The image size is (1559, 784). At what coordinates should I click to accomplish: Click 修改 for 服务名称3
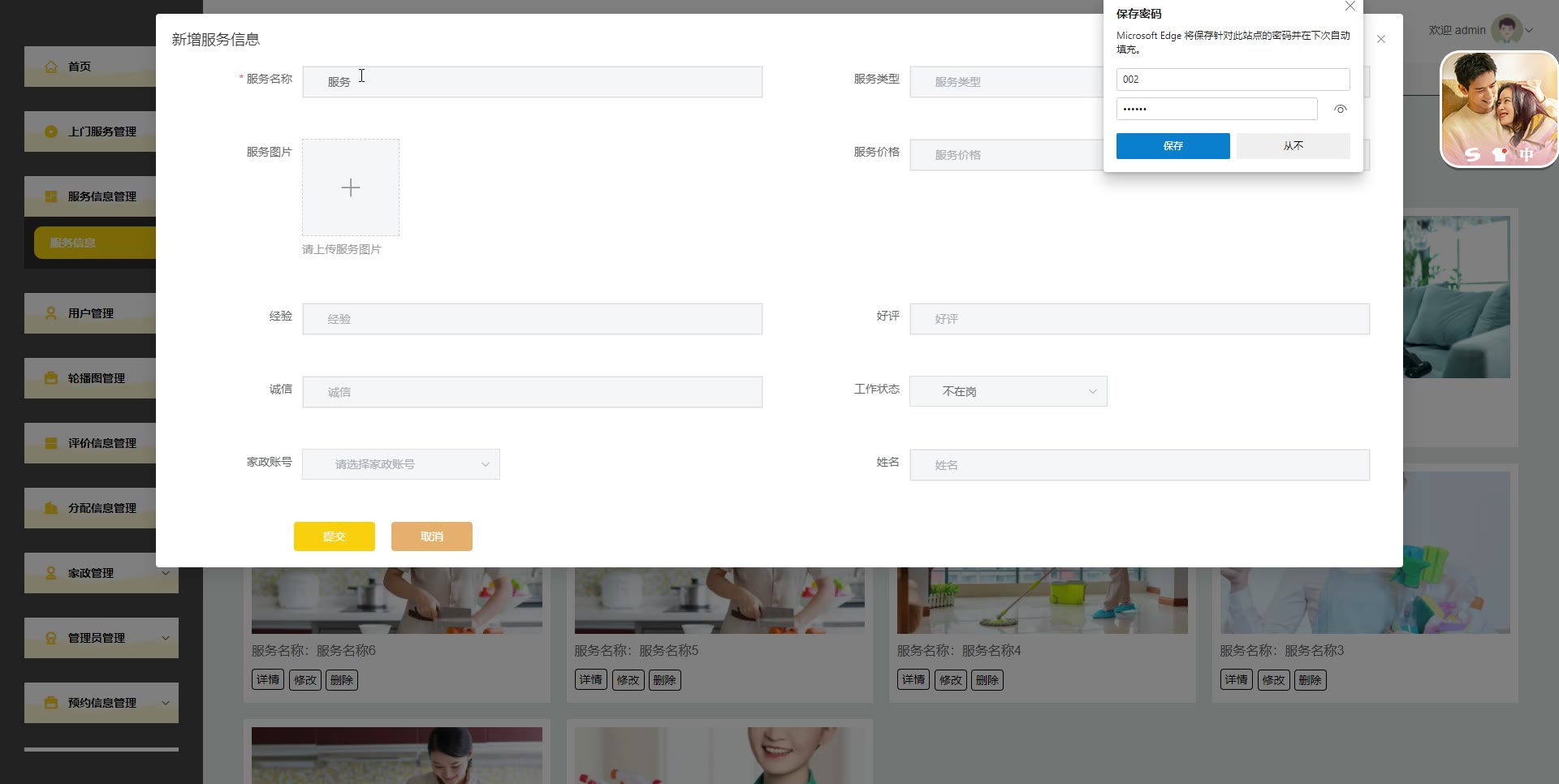(1274, 680)
